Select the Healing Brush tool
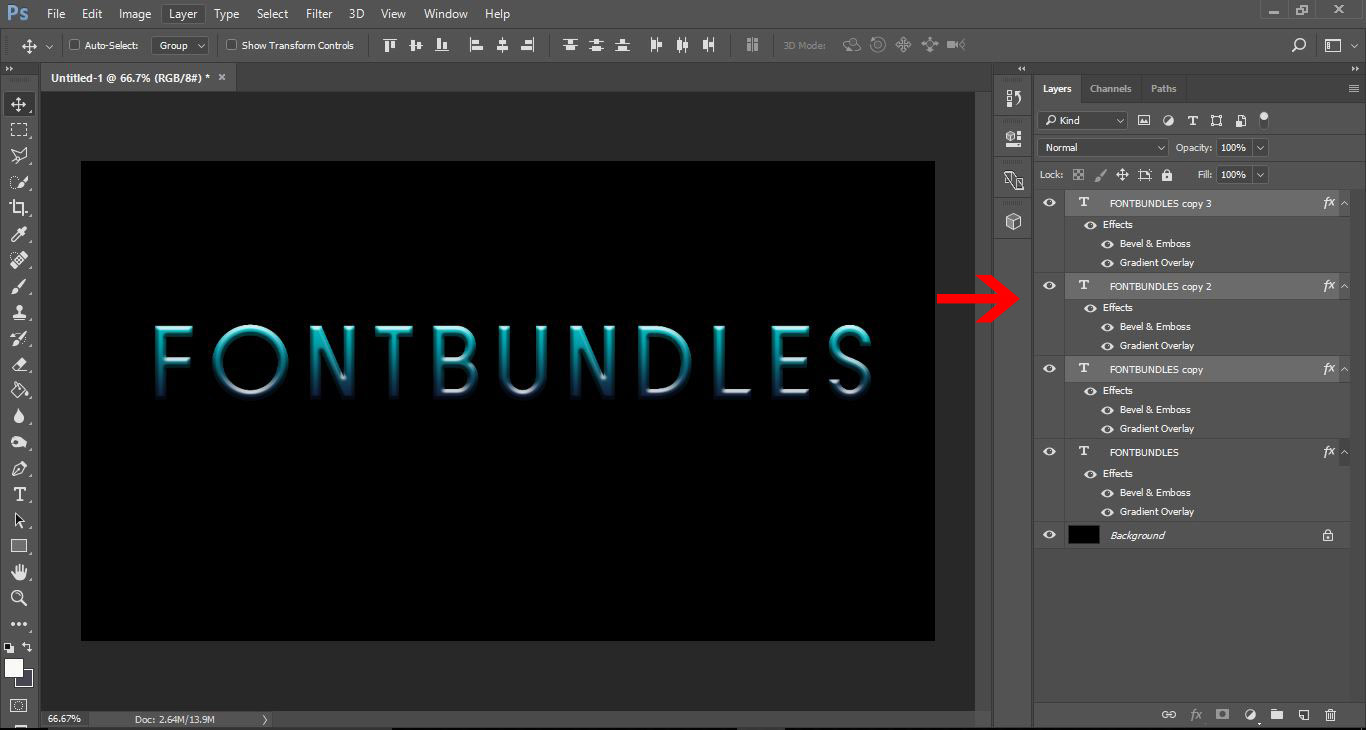Screen dimensions: 1366x730 click(19, 260)
